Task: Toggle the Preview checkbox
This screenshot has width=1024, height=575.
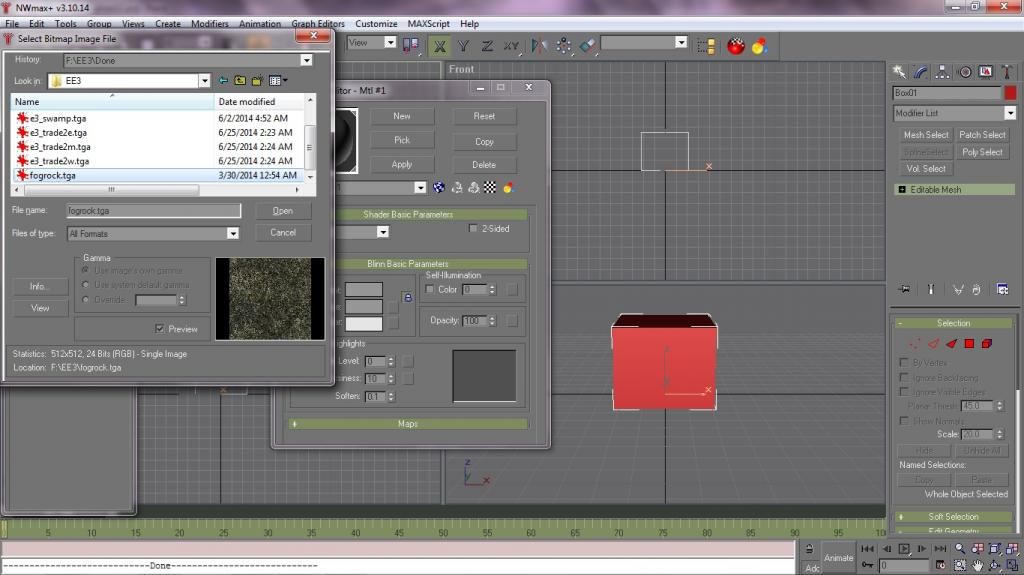Action: coord(159,329)
